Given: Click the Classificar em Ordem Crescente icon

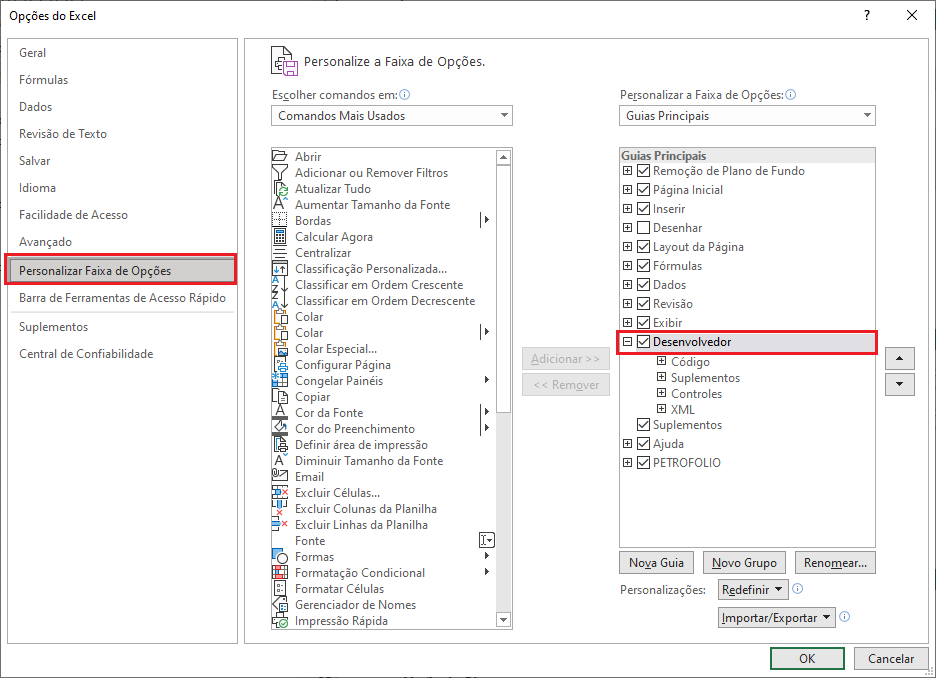Looking at the screenshot, I should pyautogui.click(x=281, y=284).
